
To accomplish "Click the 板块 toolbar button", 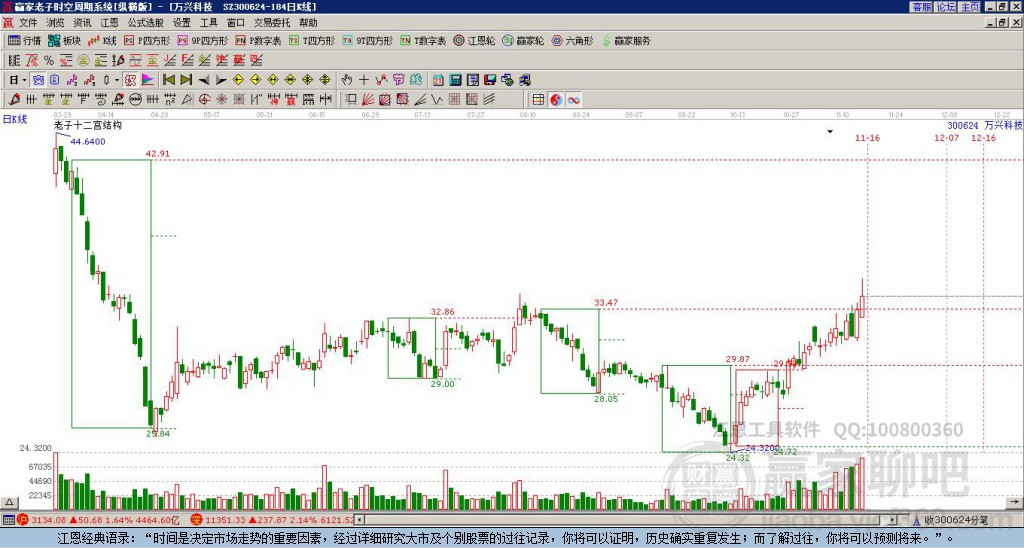I will 65,40.
